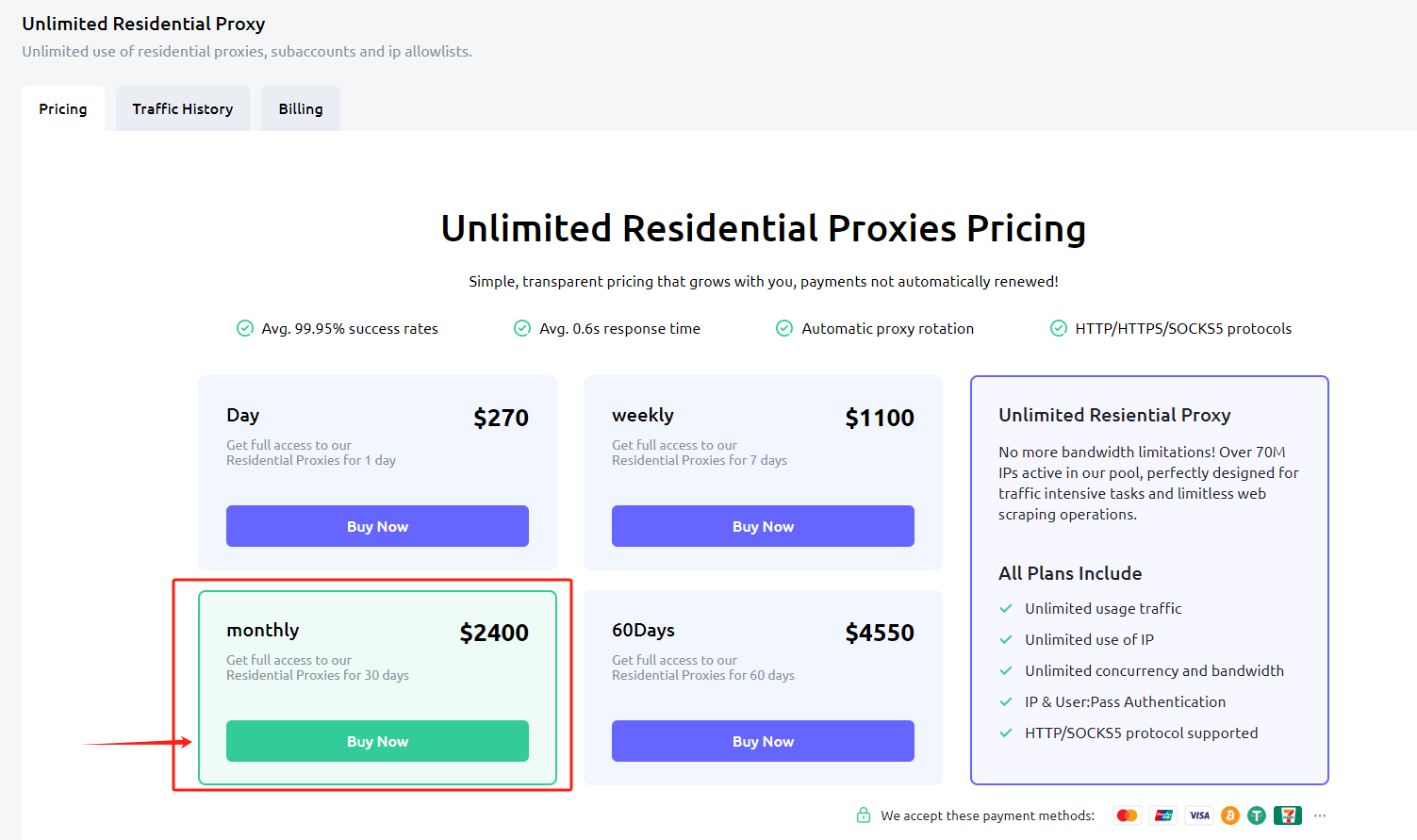The width and height of the screenshot is (1417, 840).
Task: Click the green lock icon beside payment methods
Action: coord(864,815)
